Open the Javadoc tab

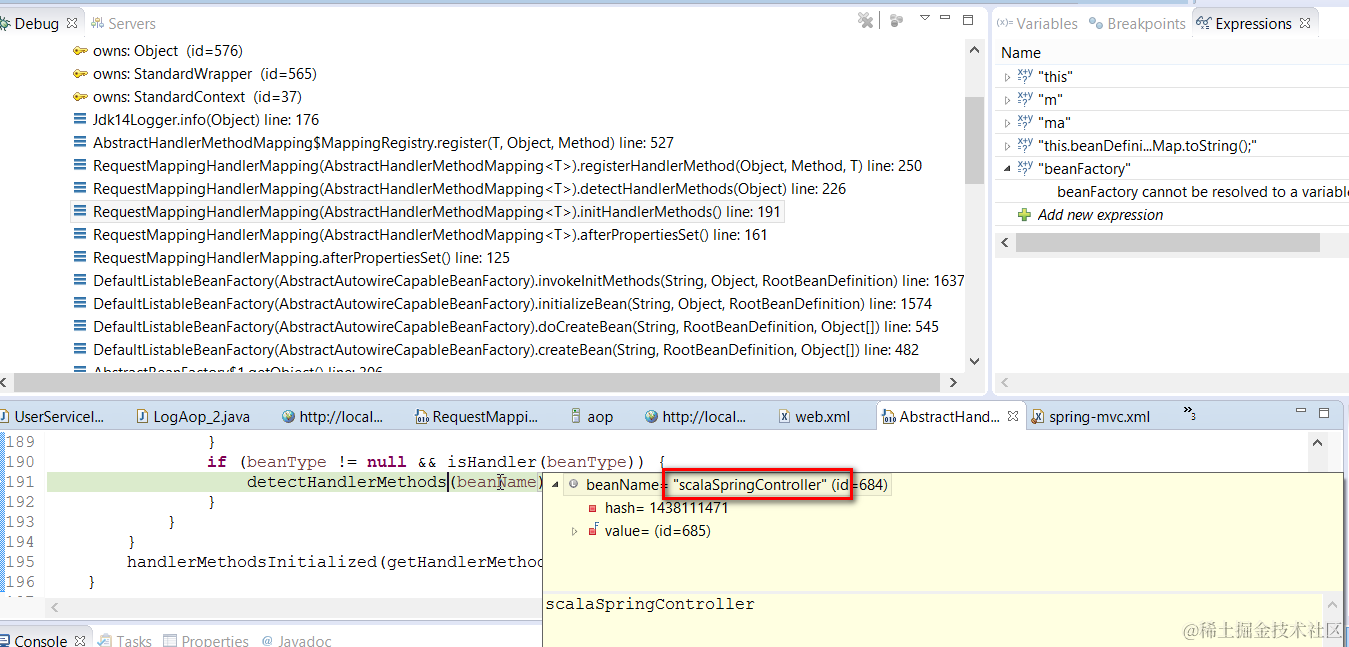tap(297, 640)
